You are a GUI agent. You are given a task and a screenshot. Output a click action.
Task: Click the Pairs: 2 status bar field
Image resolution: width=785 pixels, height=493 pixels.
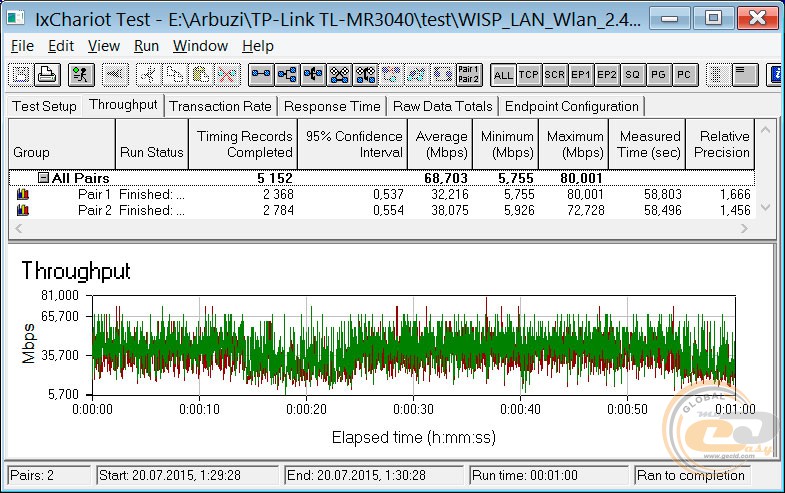point(49,475)
